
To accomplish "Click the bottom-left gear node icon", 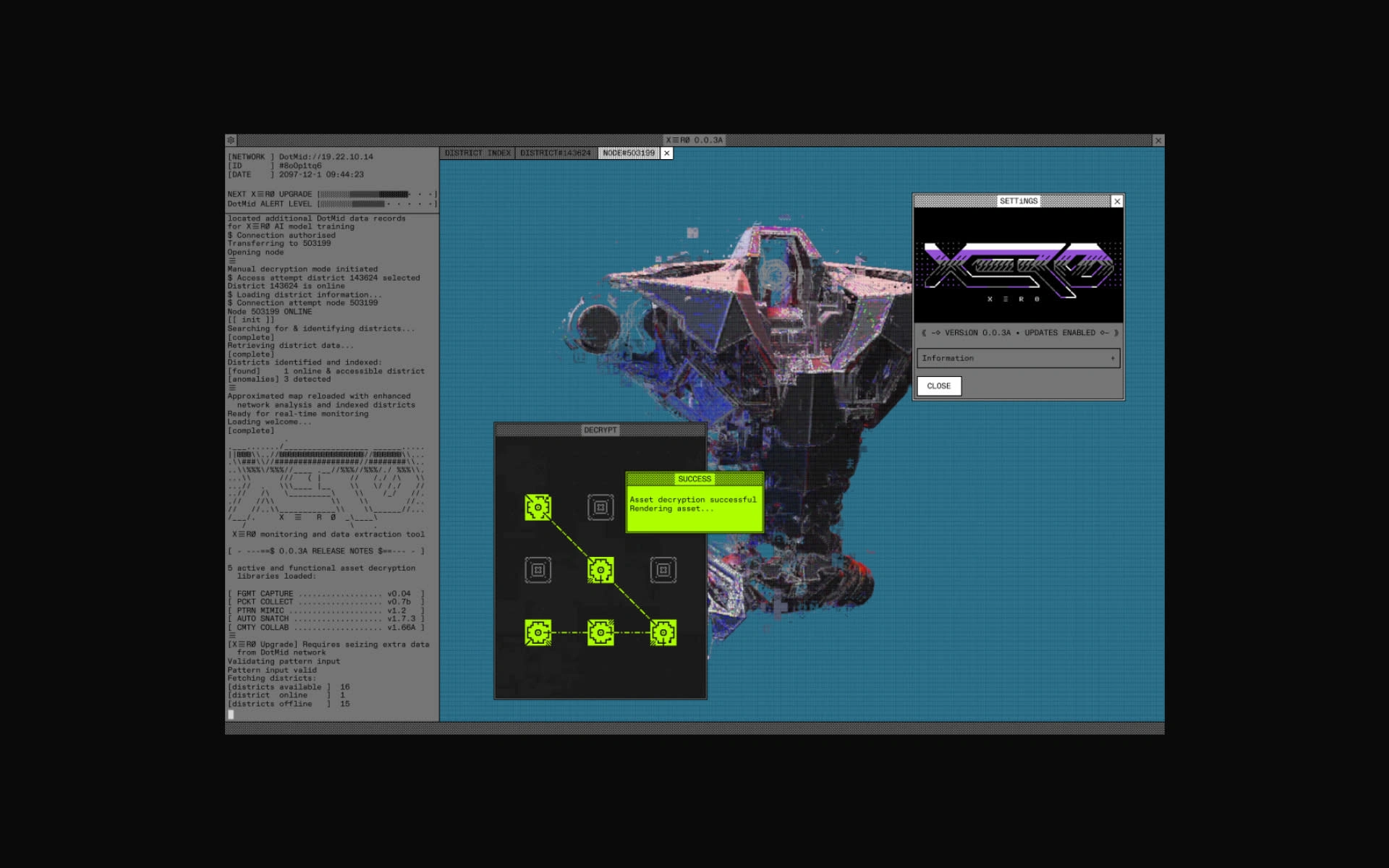I will pyautogui.click(x=537, y=631).
